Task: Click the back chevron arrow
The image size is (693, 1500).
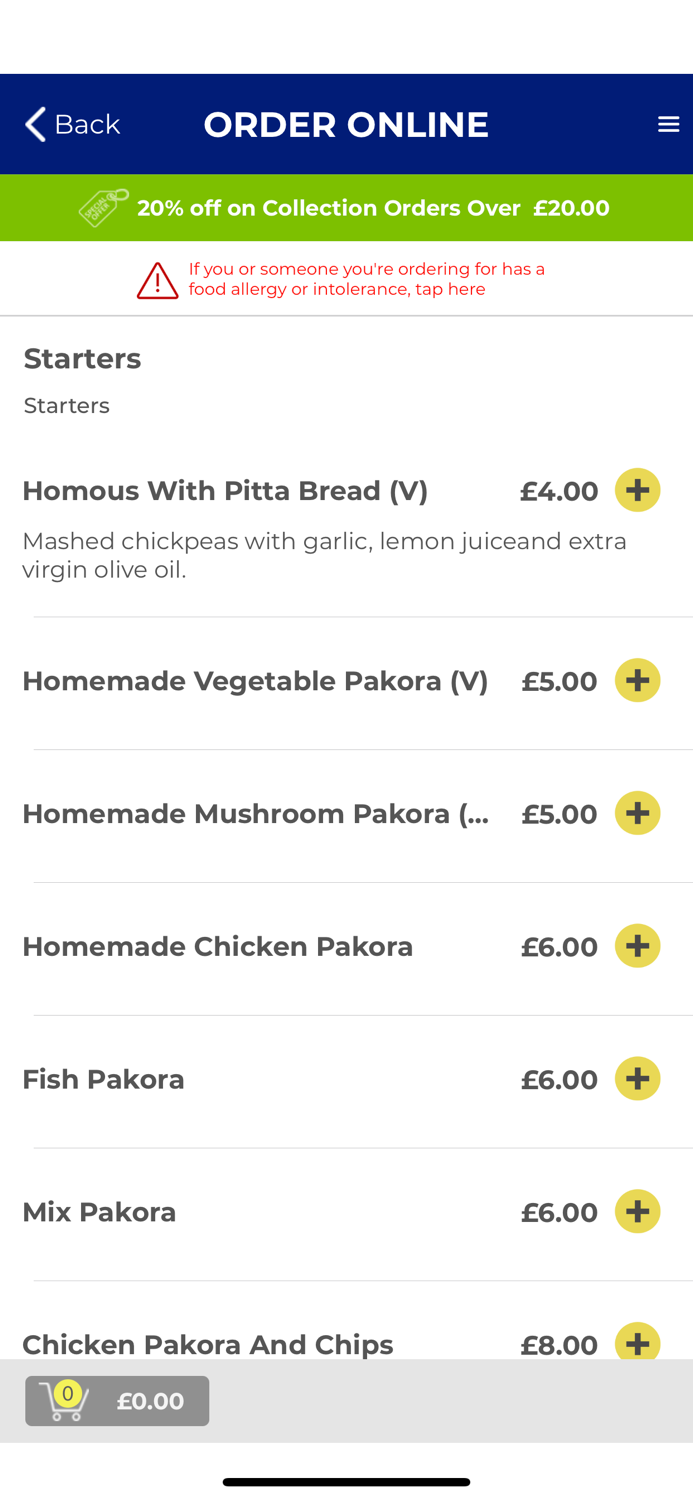Action: [x=33, y=123]
